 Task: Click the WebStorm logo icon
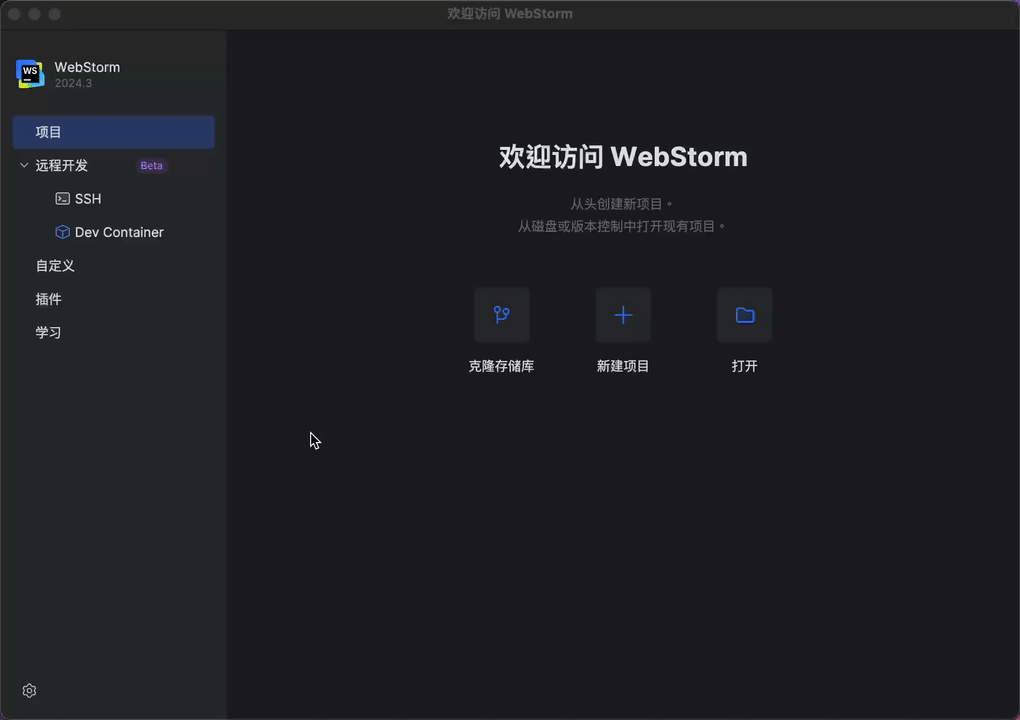[30, 74]
